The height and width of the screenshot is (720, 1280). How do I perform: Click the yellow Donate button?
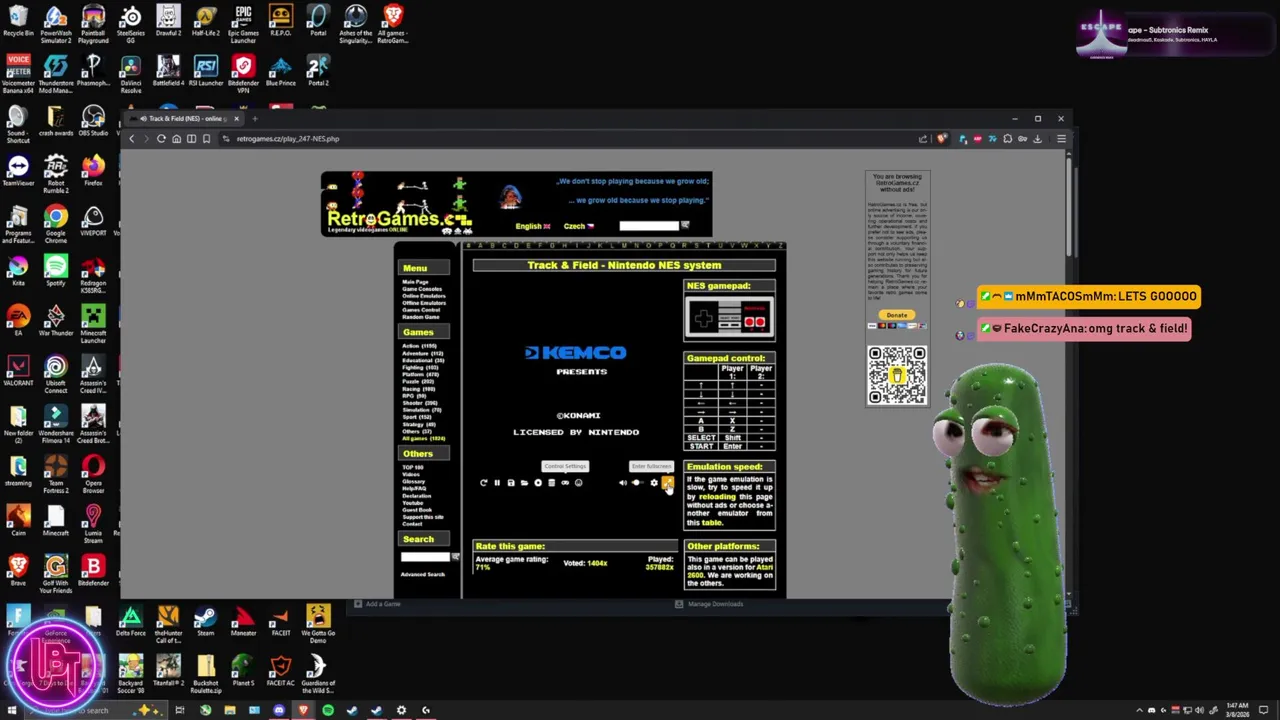tap(897, 315)
